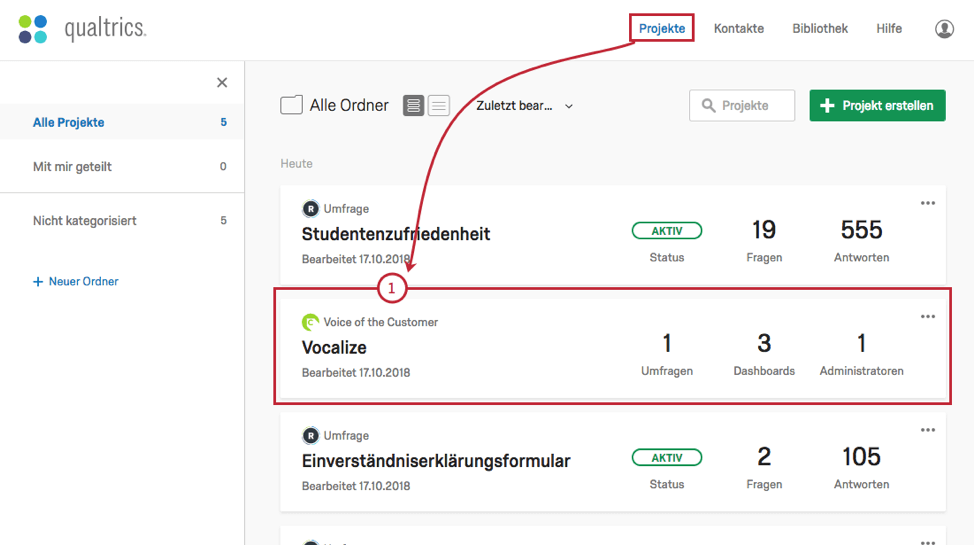Click the 19 Fragen count
This screenshot has height=545, width=974.
point(764,230)
